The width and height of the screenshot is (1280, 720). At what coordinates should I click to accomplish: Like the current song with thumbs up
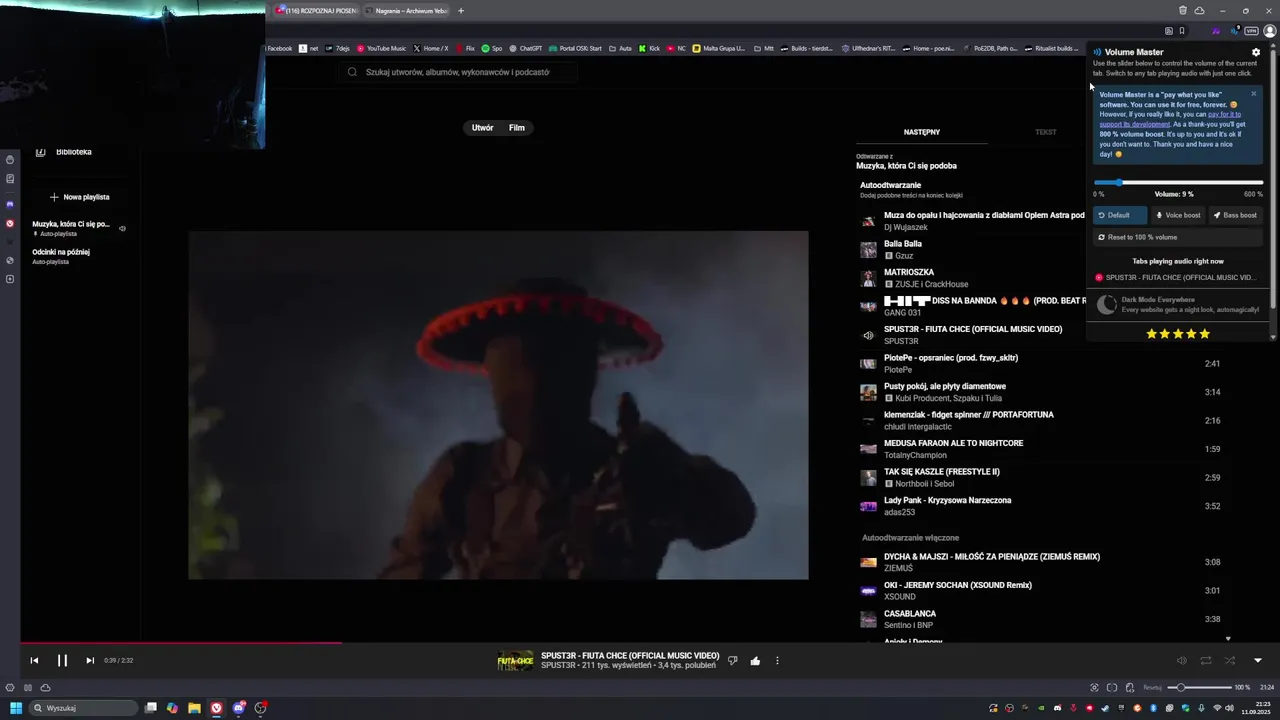point(755,660)
